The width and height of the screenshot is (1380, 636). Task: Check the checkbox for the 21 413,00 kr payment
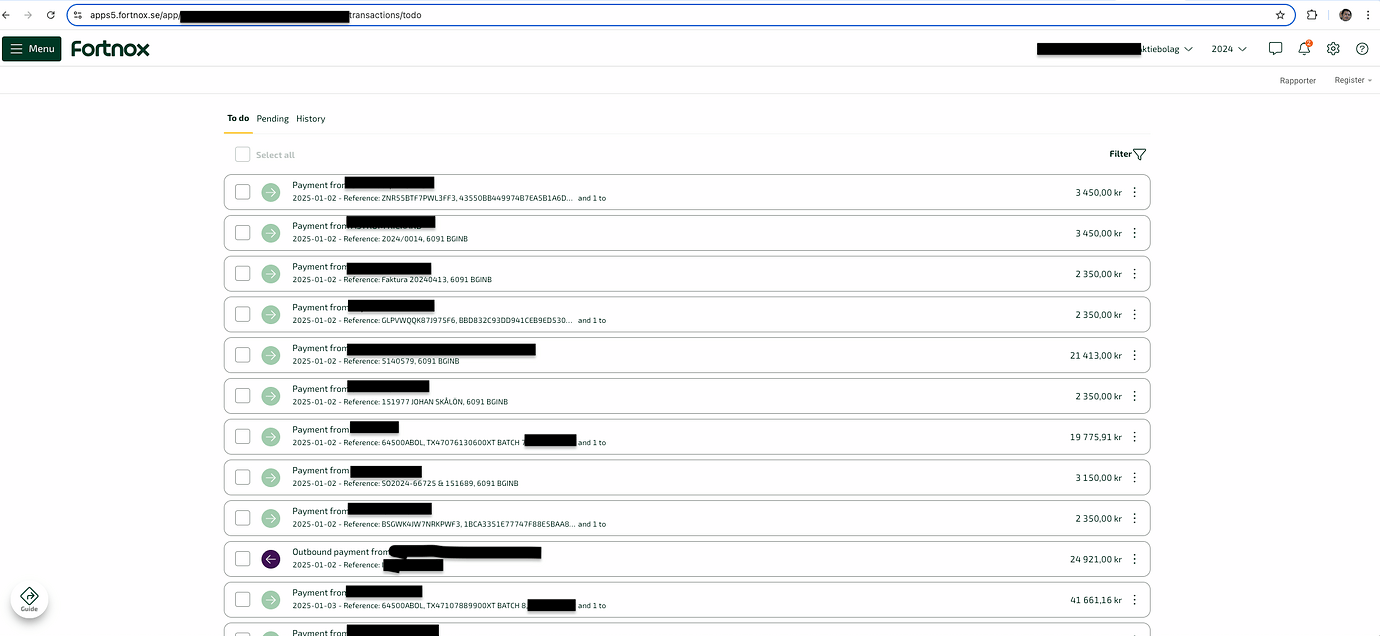click(242, 354)
